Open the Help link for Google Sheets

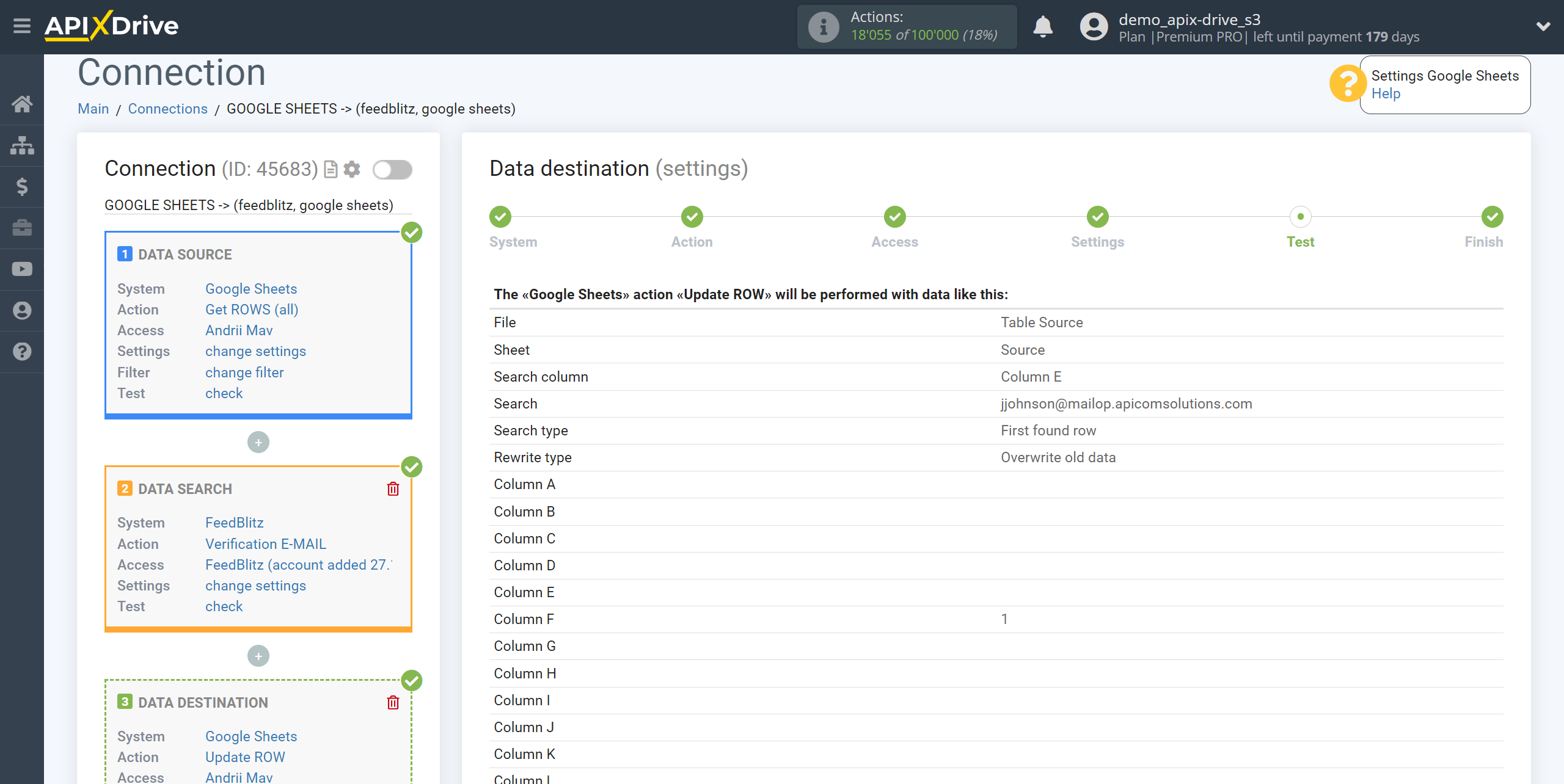coord(1386,93)
